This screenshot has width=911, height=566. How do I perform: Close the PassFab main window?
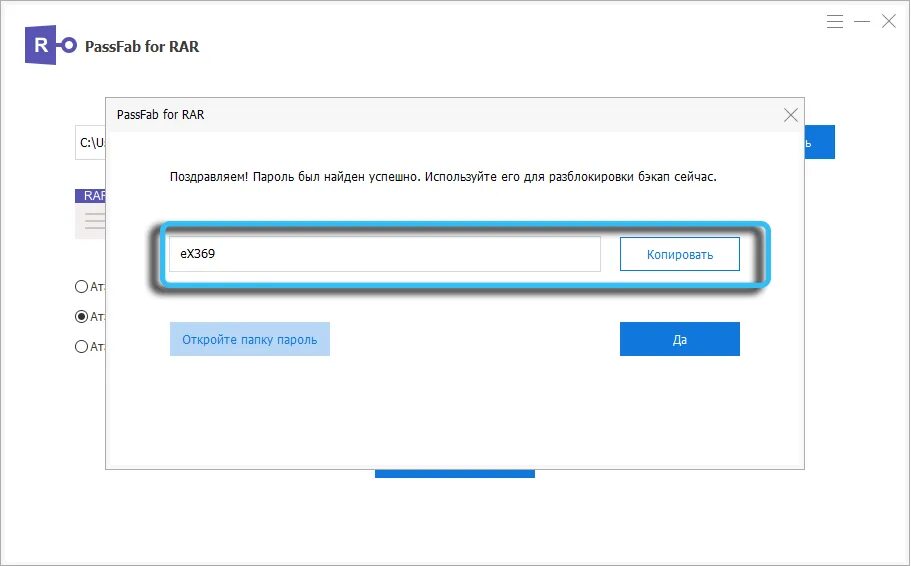888,22
